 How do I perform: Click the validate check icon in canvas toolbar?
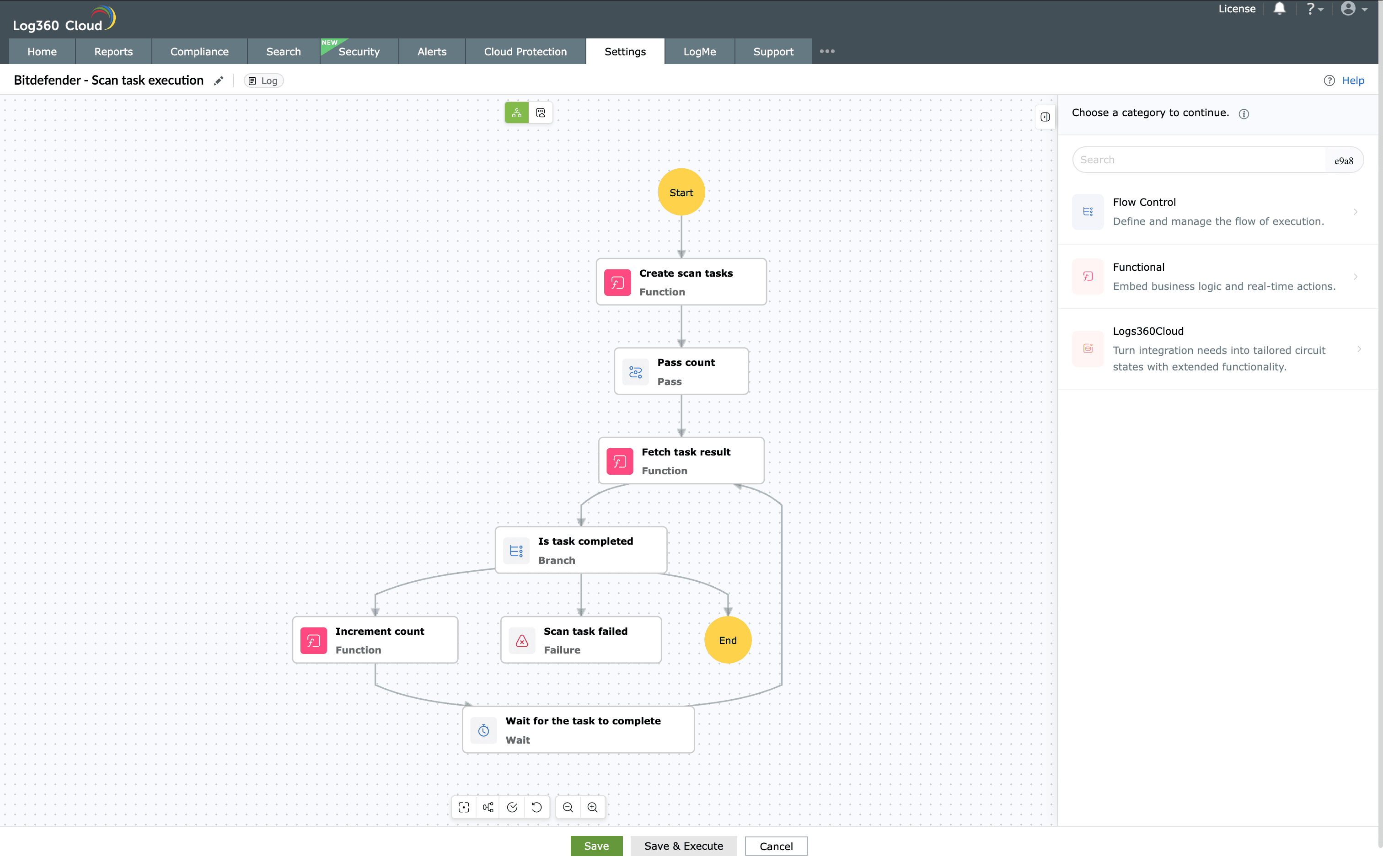tap(512, 807)
